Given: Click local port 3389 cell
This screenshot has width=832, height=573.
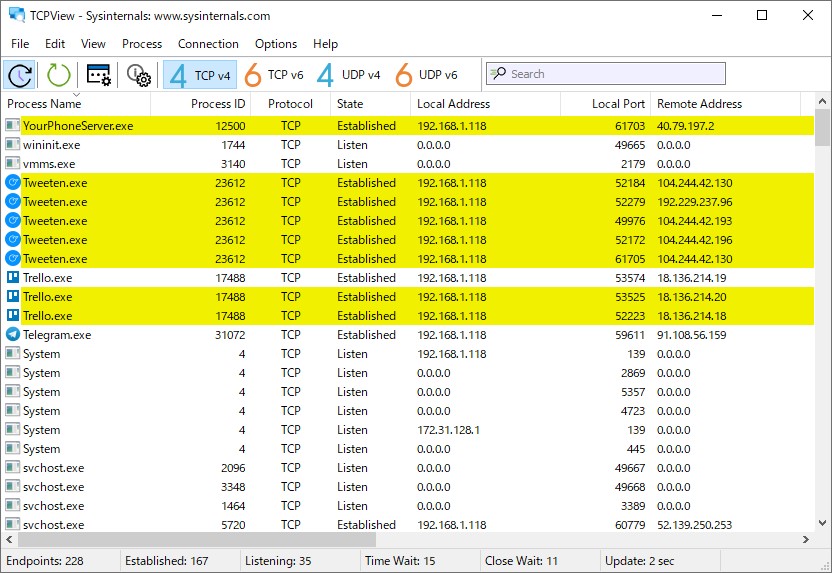Looking at the screenshot, I should click(x=633, y=506).
